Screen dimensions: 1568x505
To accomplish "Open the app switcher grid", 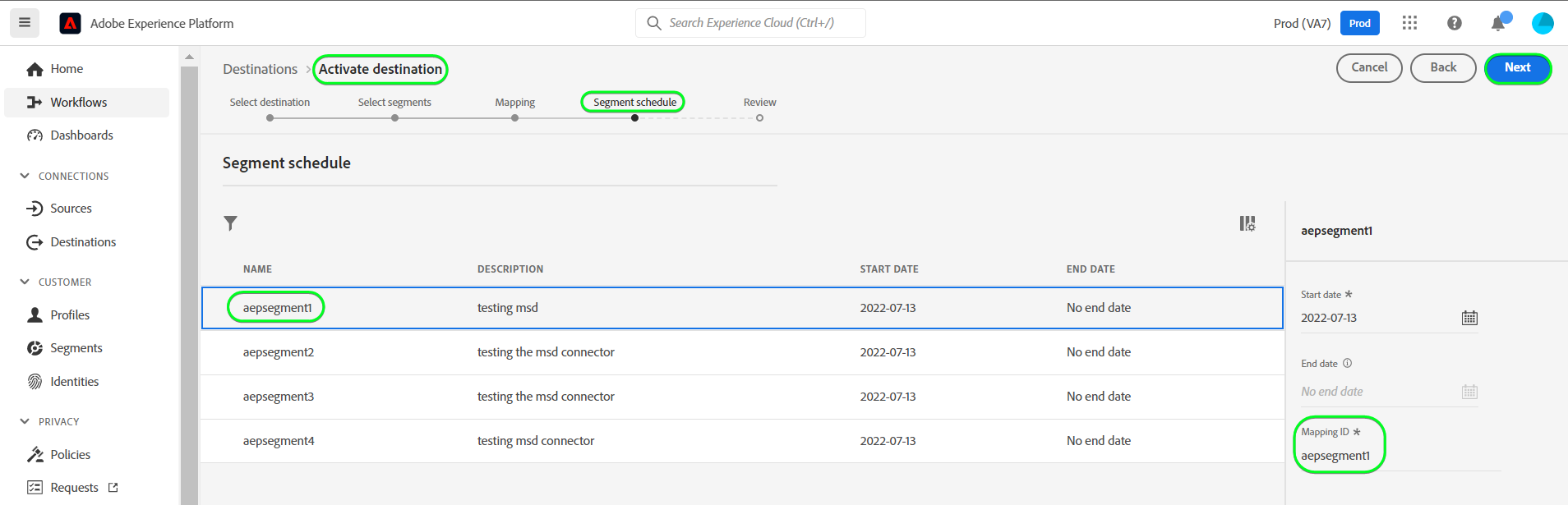I will pyautogui.click(x=1409, y=23).
